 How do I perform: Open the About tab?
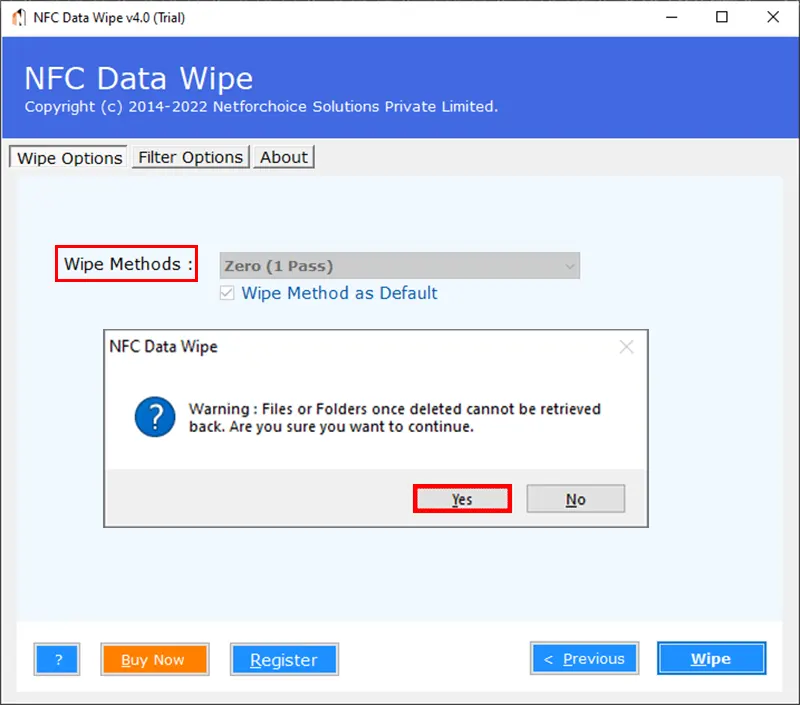pyautogui.click(x=284, y=157)
